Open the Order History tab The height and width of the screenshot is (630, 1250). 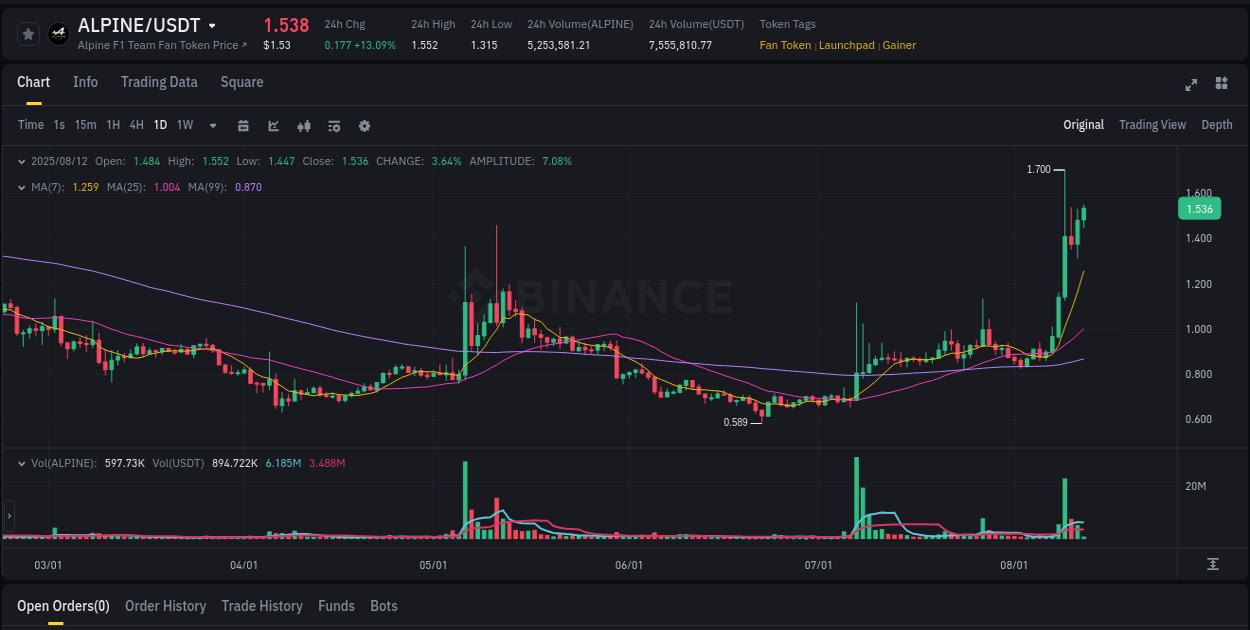tap(165, 606)
